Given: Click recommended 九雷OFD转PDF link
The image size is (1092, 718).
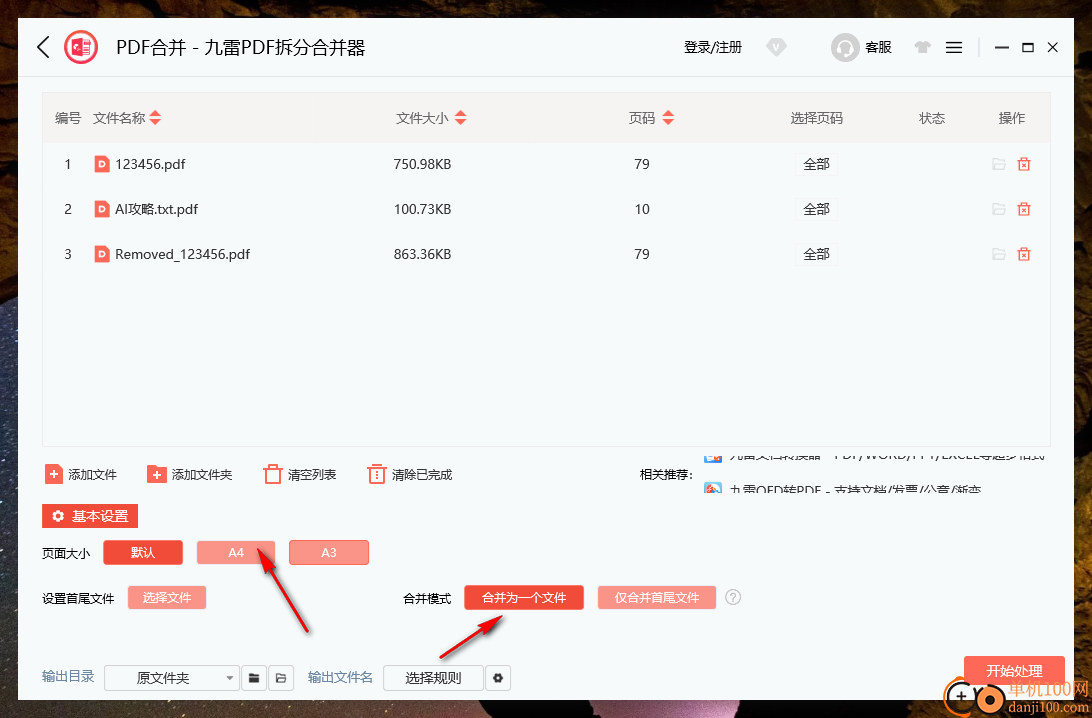Looking at the screenshot, I should [x=855, y=490].
